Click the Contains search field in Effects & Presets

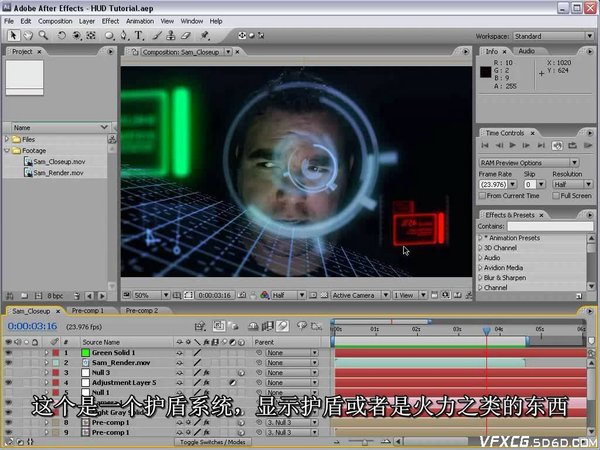click(551, 226)
